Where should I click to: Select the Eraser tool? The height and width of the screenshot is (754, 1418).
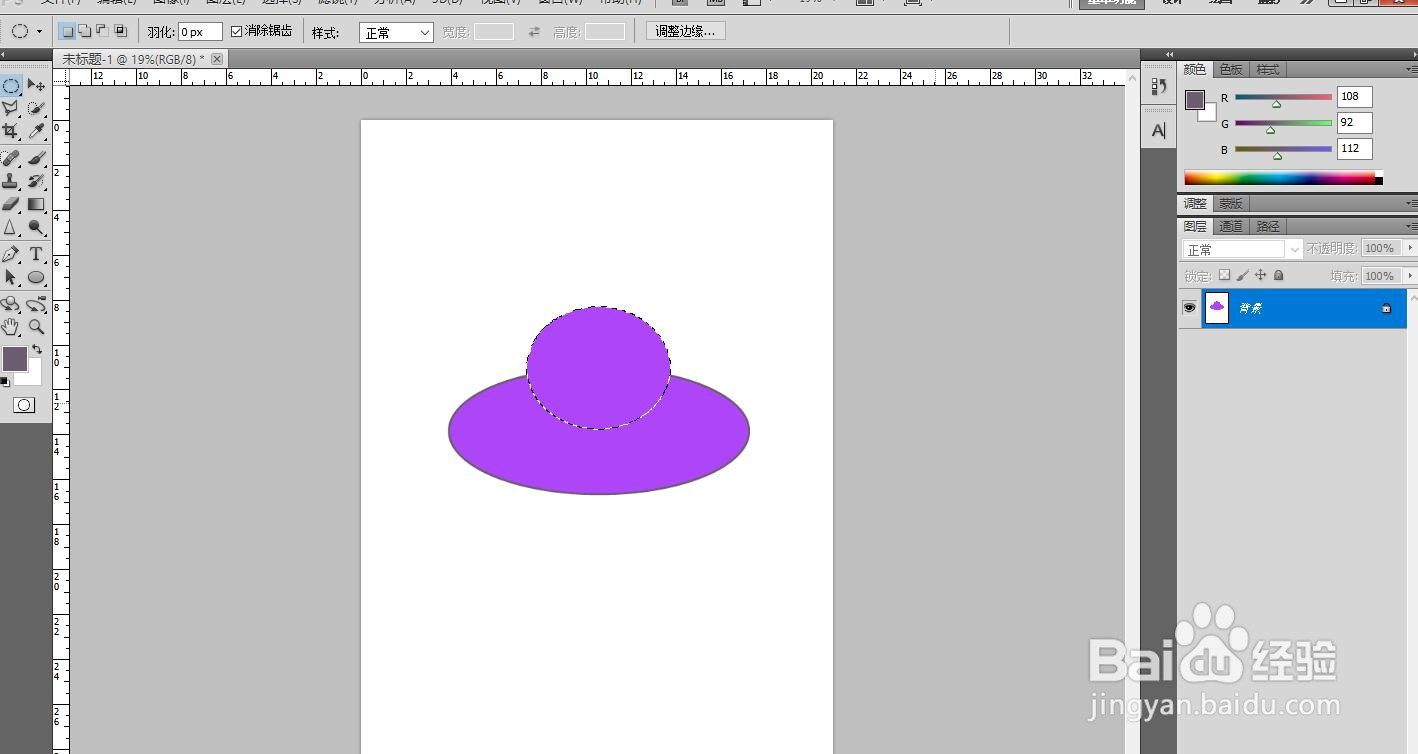coord(11,204)
